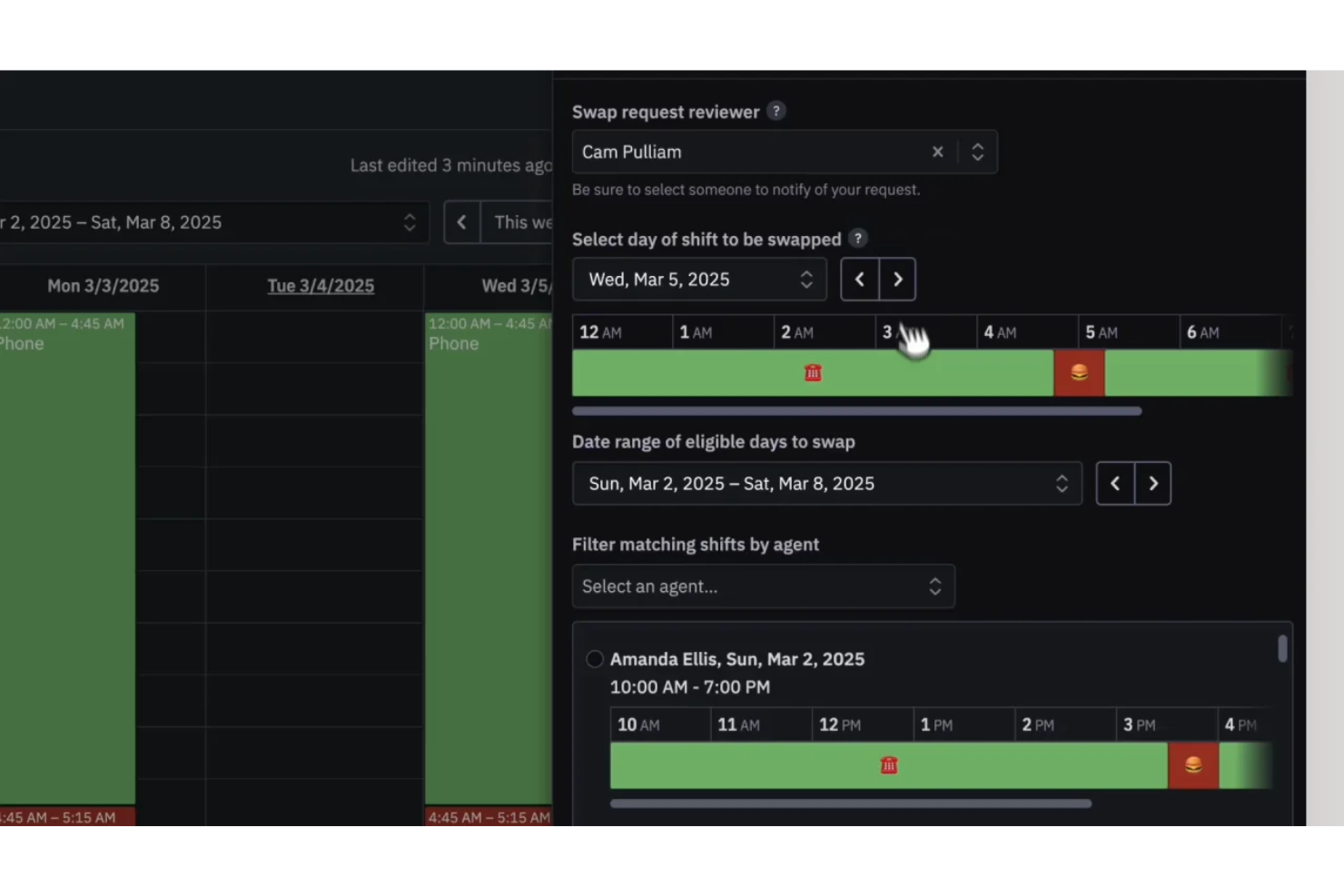The image size is (1344, 896).
Task: Select the Mon 3/3/2025 column header
Action: point(103,285)
